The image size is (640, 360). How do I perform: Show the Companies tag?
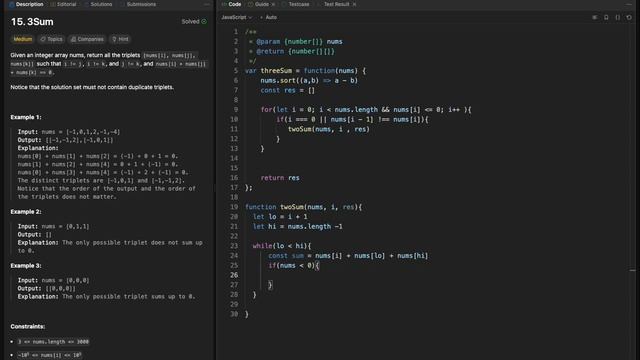87,39
